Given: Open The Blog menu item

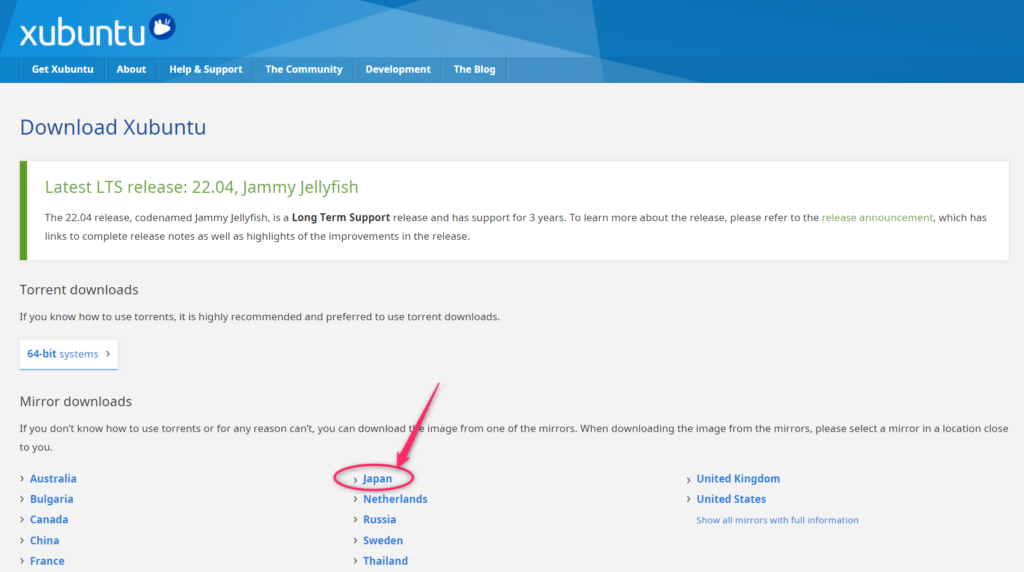Looking at the screenshot, I should tap(475, 69).
